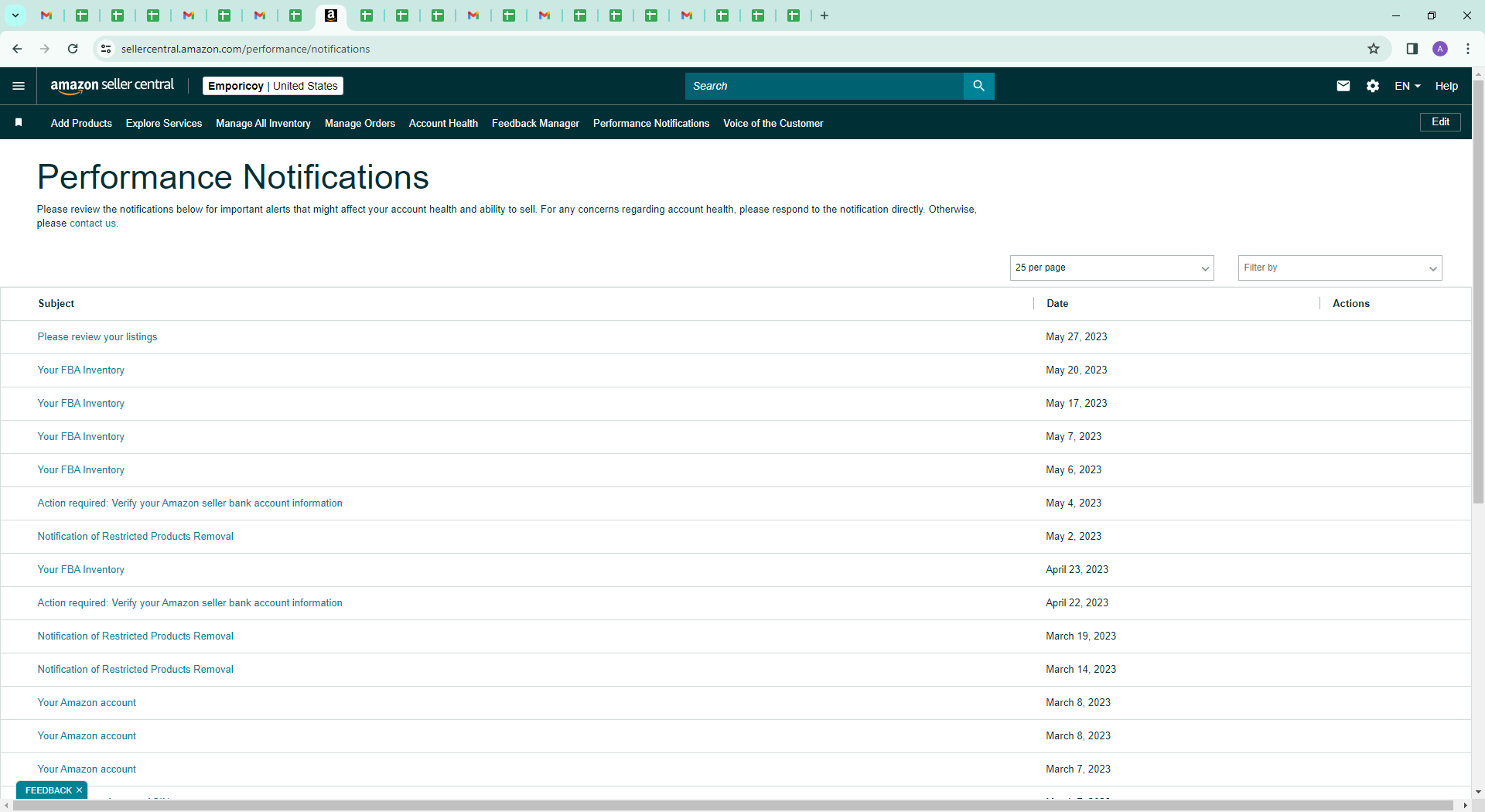Screen dimensions: 1485x812
Task: Select the active Amazon tab
Action: 331,15
